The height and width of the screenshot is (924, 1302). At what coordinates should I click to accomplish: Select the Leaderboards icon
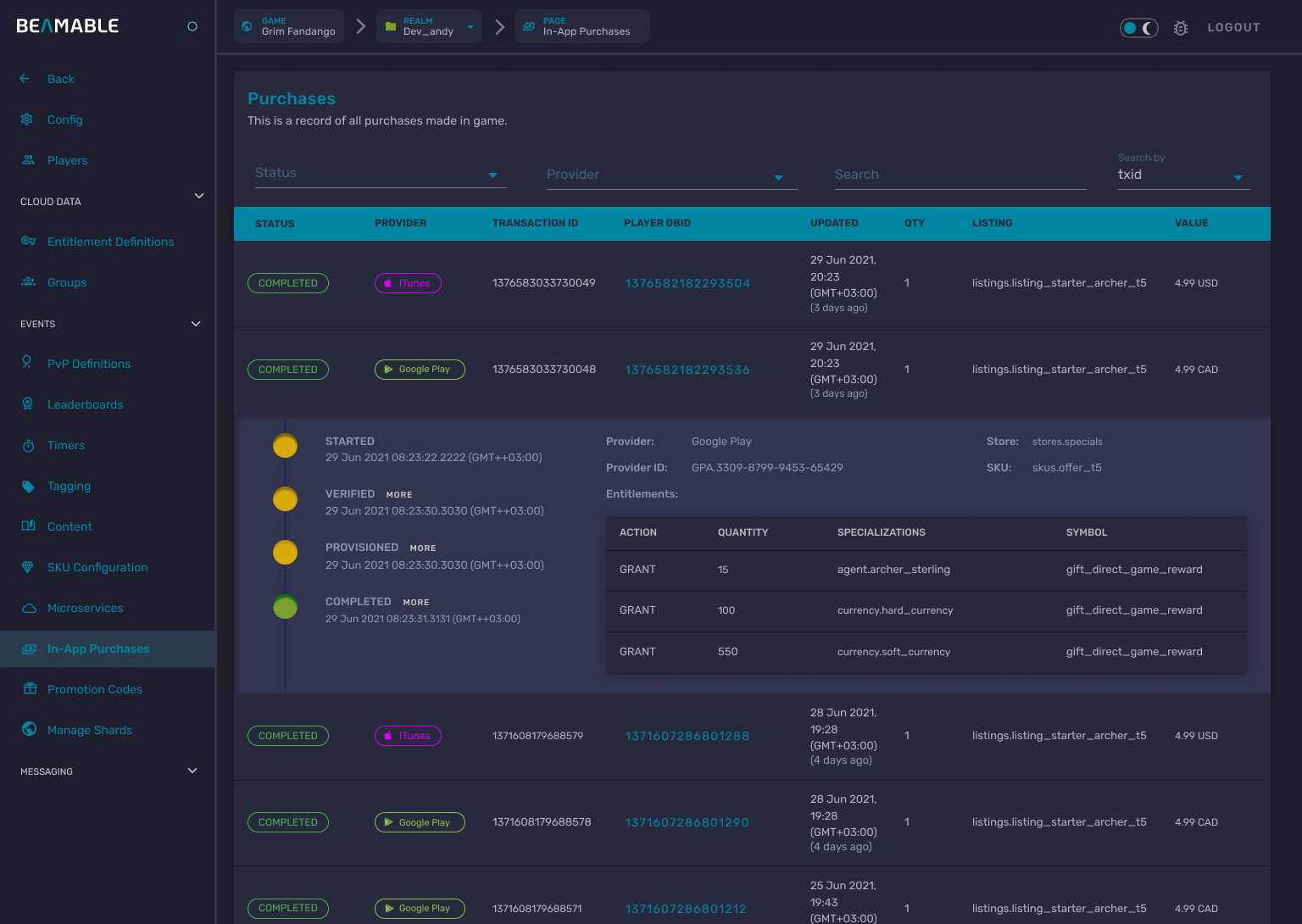point(28,404)
